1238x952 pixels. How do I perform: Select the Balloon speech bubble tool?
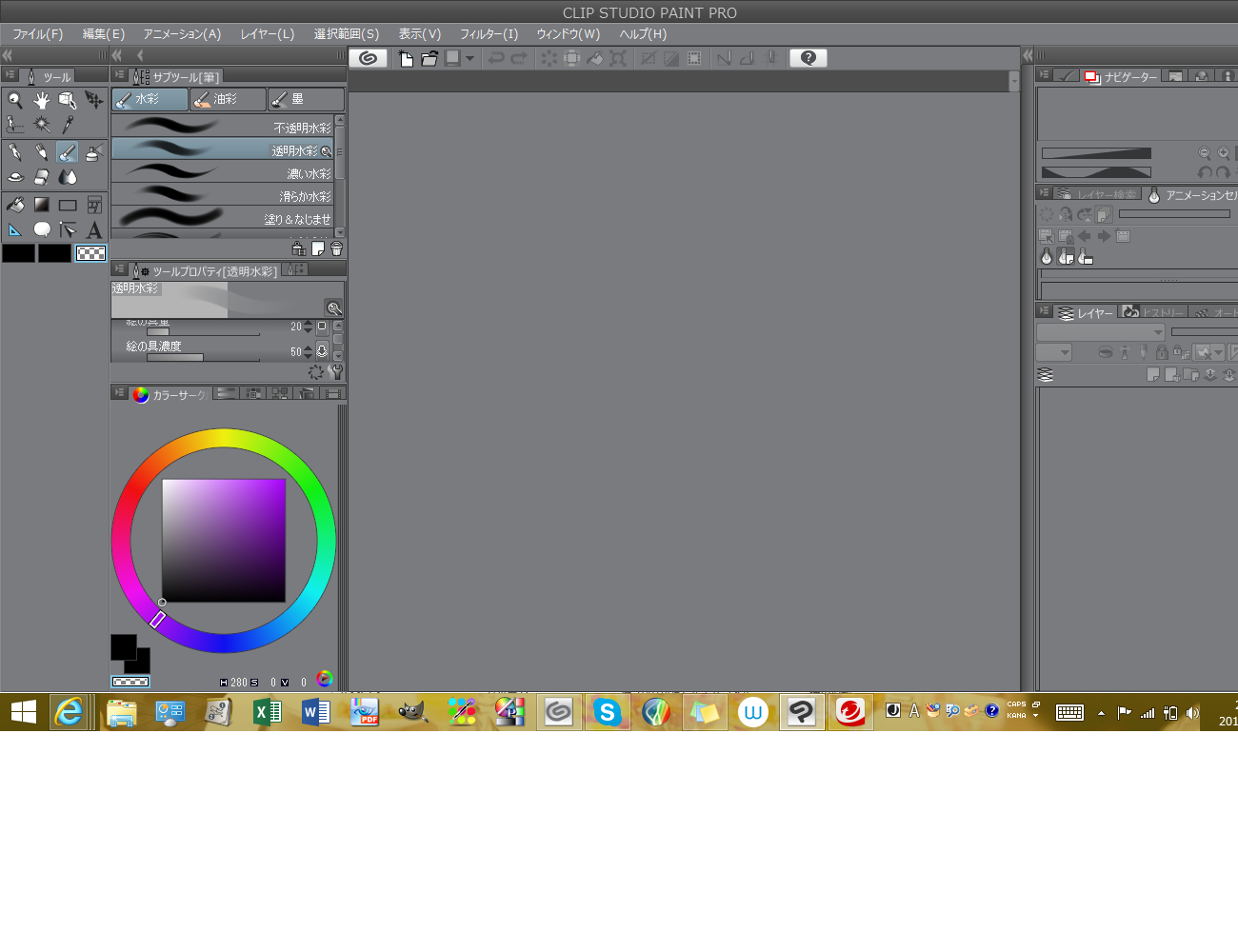coord(42,229)
